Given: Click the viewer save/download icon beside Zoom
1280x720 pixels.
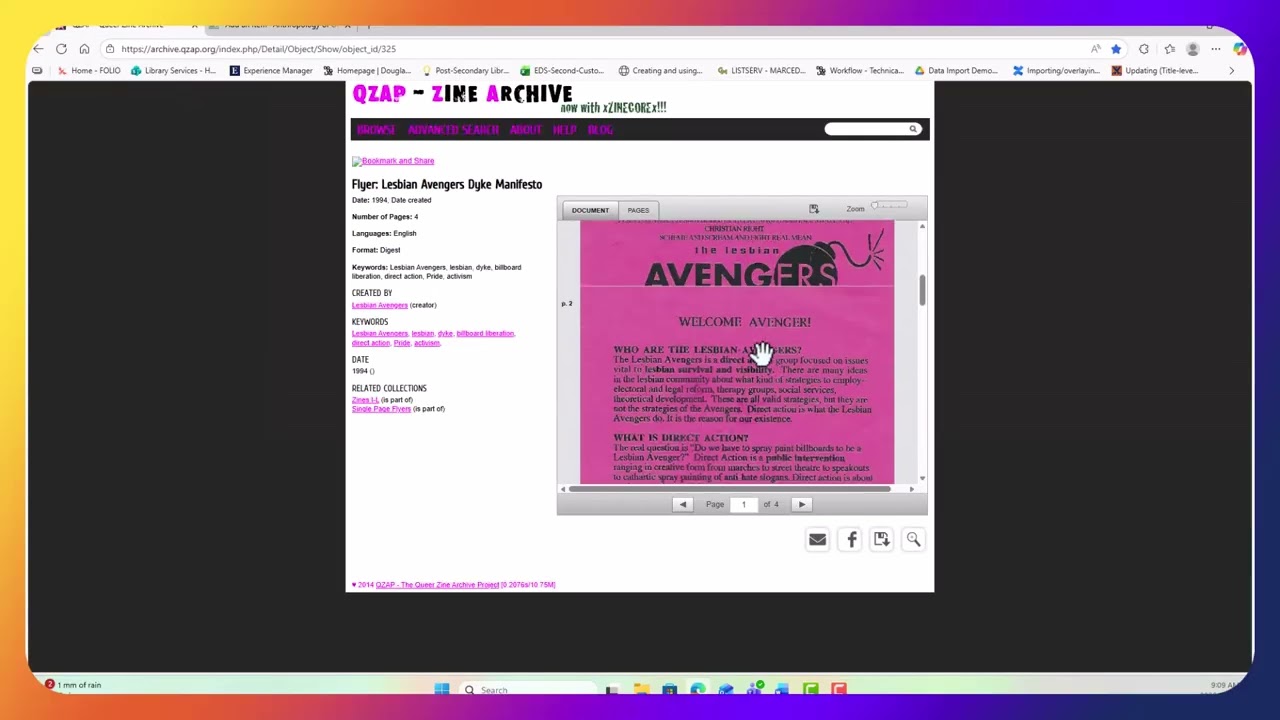Looking at the screenshot, I should click(x=814, y=209).
